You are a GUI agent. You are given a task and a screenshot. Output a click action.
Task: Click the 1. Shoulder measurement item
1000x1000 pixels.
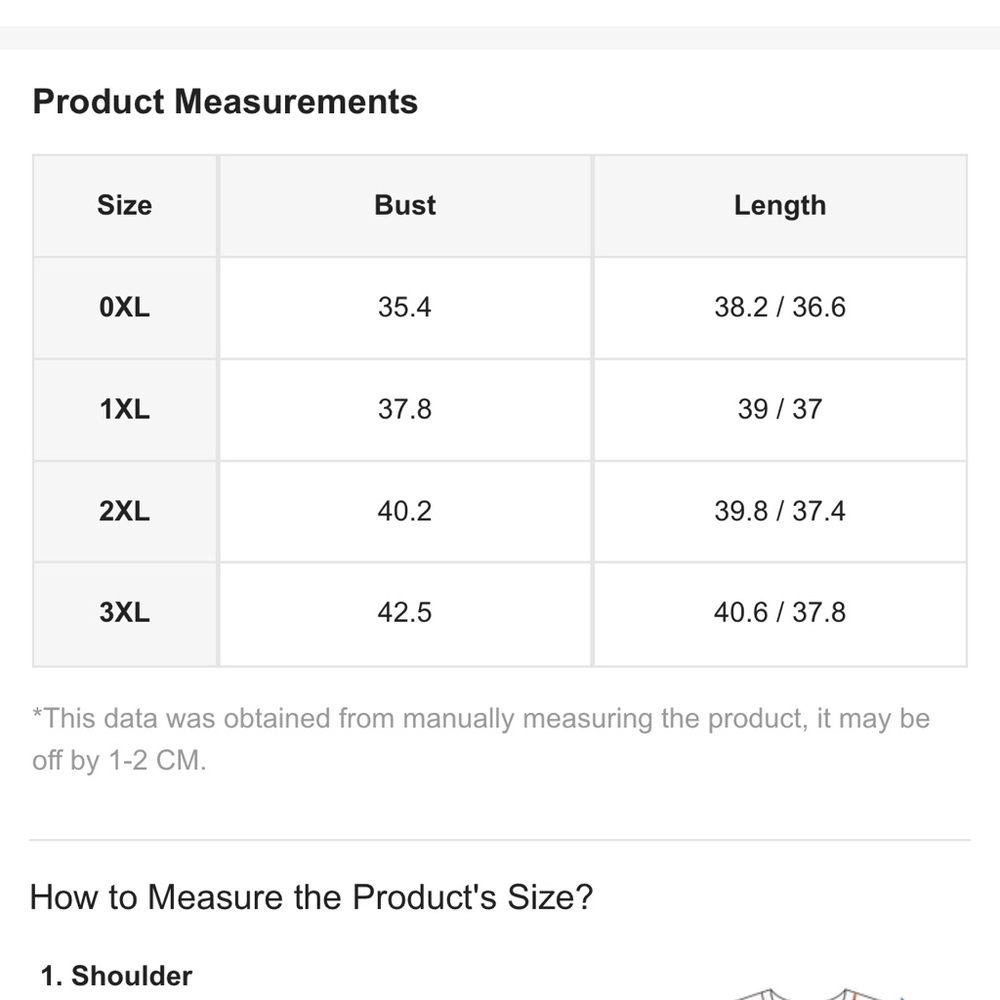(116, 976)
